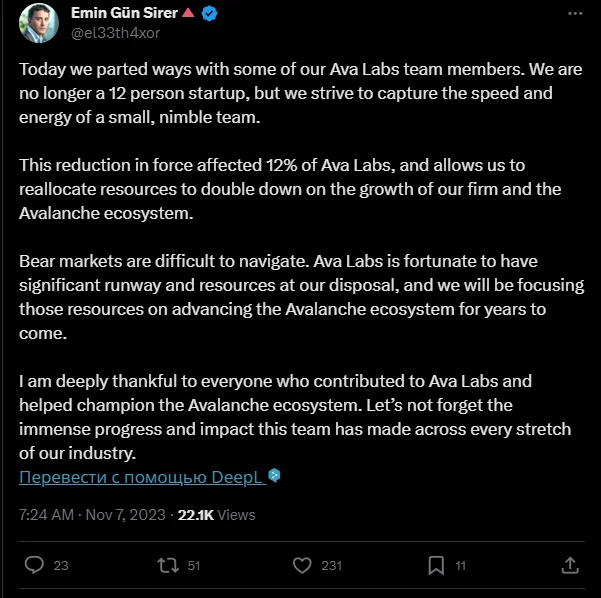This screenshot has width=601, height=598.
Task: Click the DeepL logo icon
Action: [274, 475]
